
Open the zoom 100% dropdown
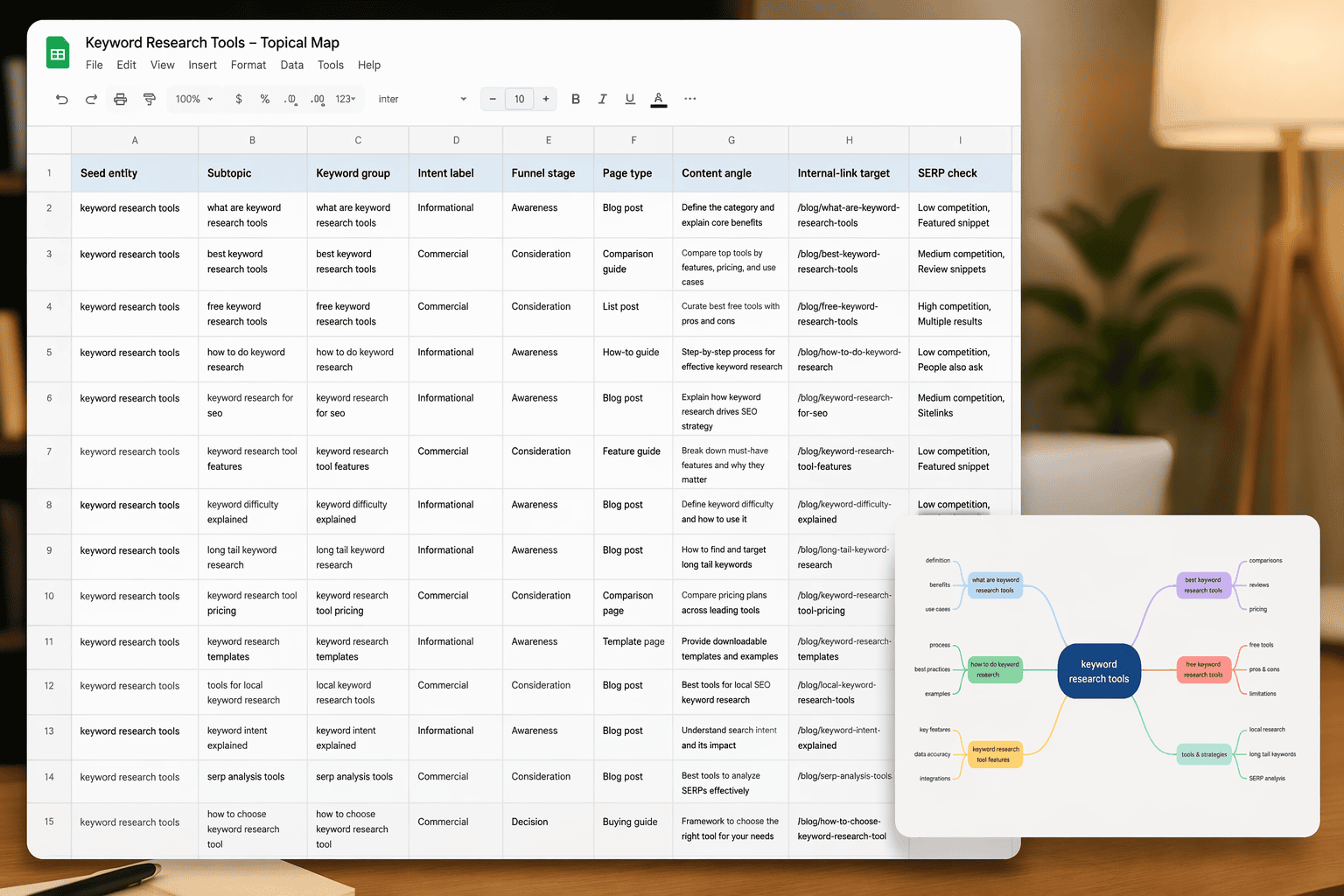[194, 99]
